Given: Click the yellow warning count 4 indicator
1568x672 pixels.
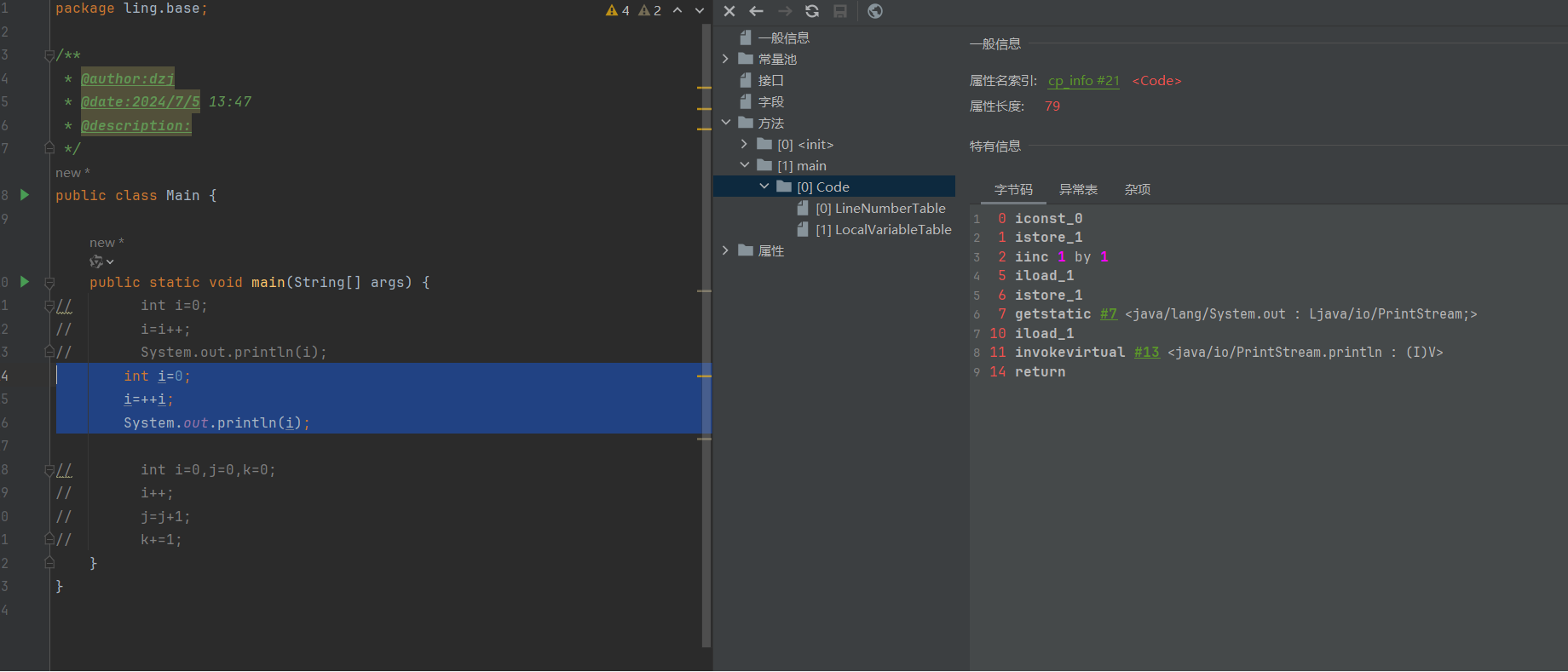Looking at the screenshot, I should (x=618, y=10).
